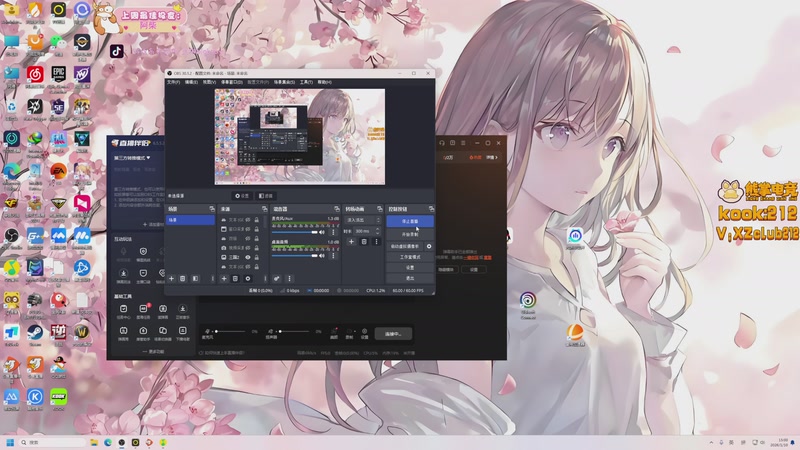Viewport: 800px width, 450px height.
Task: Adjust 麦克风/Aux volume slider in OBS mixer
Action: coord(294,232)
